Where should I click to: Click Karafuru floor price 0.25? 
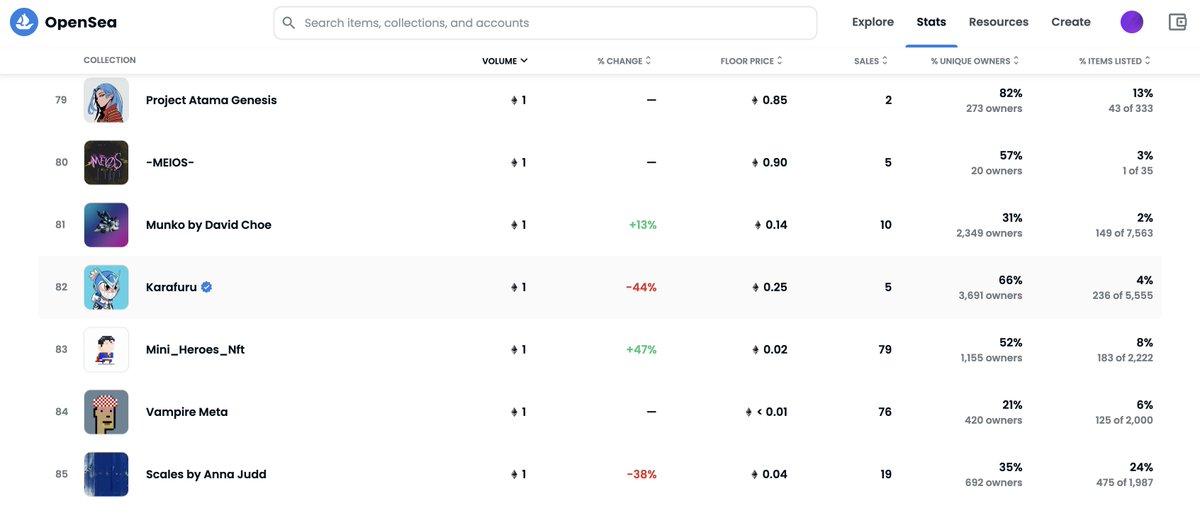[x=769, y=287]
